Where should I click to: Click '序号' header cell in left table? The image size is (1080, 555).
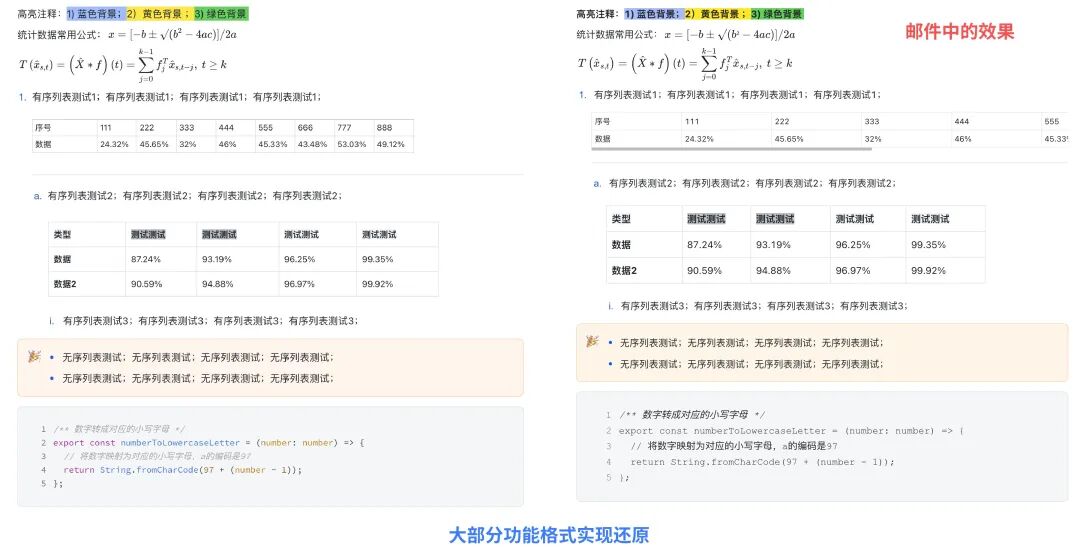click(65, 127)
